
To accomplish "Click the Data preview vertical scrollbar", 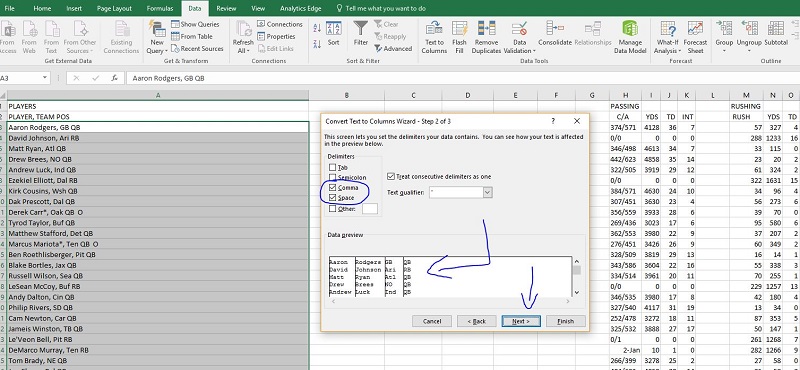I will tap(577, 277).
